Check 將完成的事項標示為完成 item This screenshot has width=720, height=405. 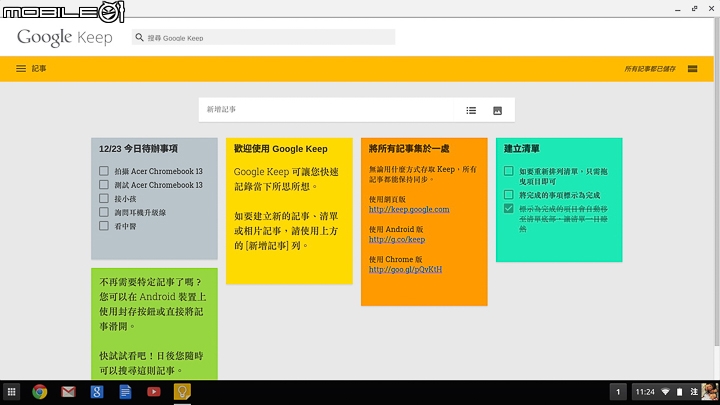(x=508, y=195)
